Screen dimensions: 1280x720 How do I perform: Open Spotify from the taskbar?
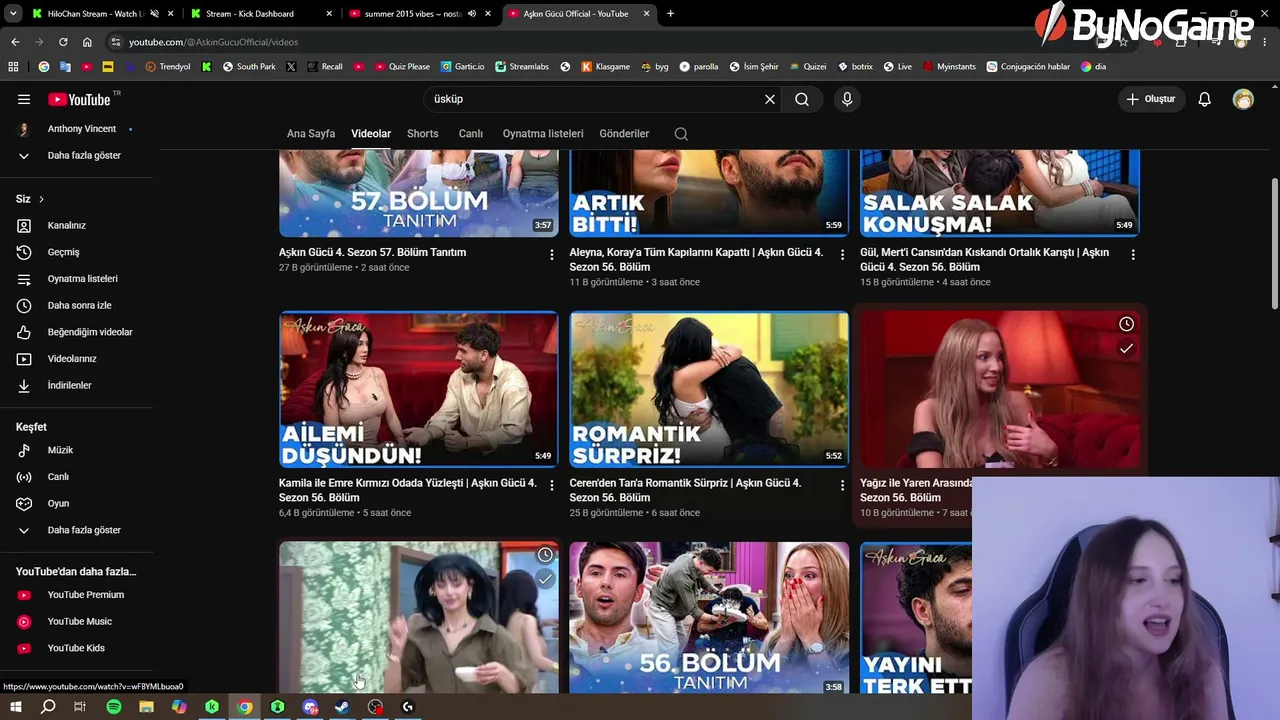pyautogui.click(x=114, y=707)
